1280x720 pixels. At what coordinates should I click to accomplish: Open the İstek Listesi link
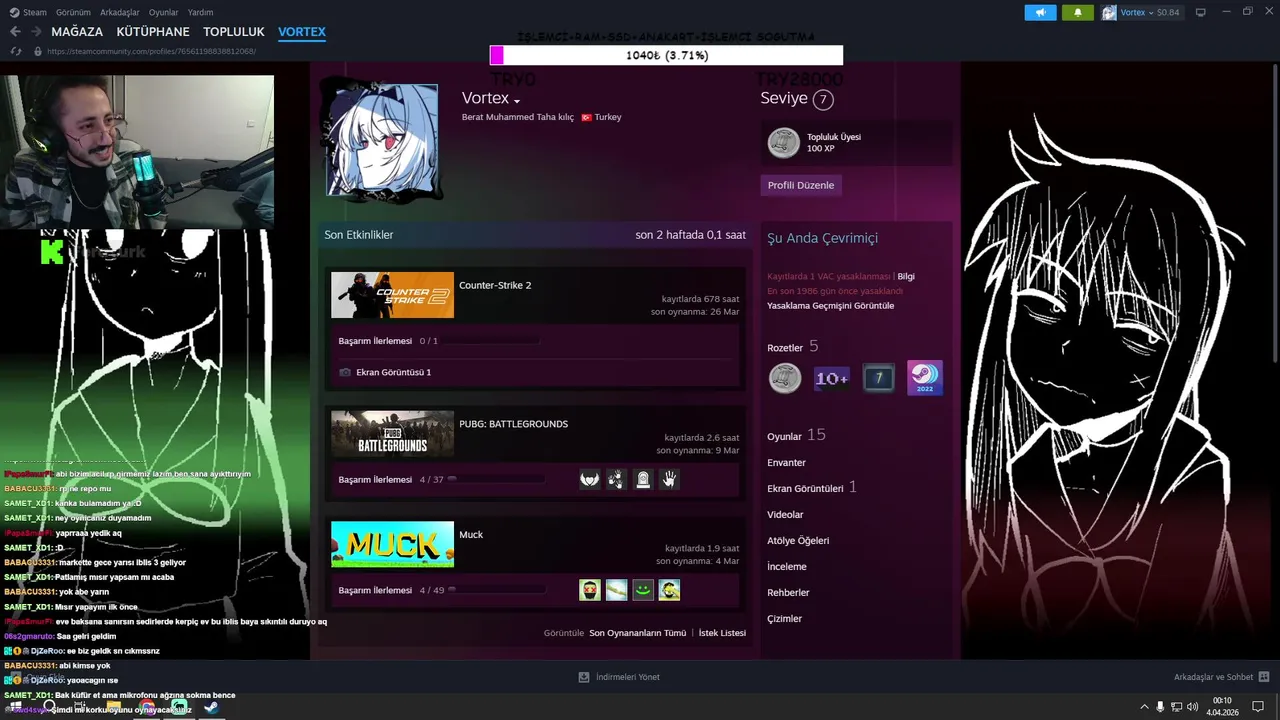pos(722,633)
